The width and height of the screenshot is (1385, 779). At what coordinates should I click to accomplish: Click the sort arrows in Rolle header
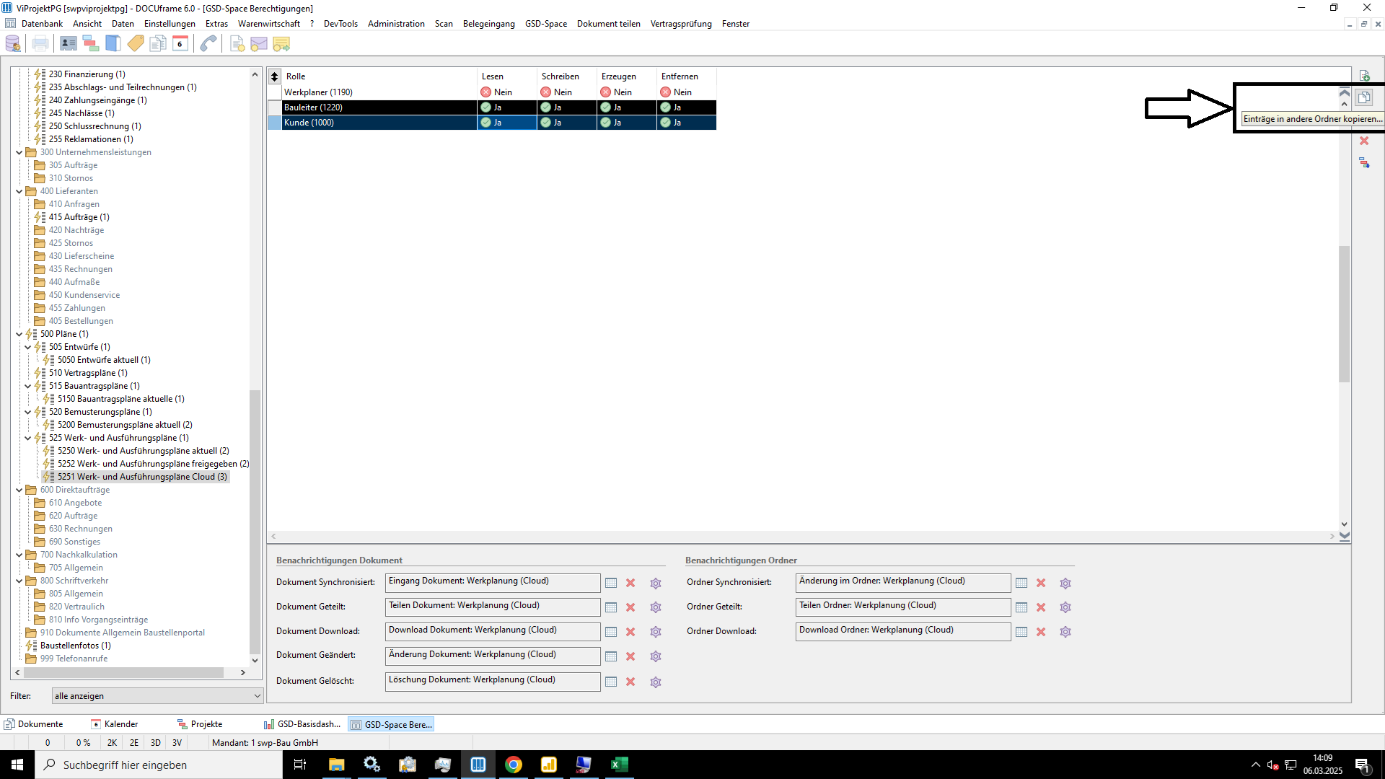[x=275, y=76]
